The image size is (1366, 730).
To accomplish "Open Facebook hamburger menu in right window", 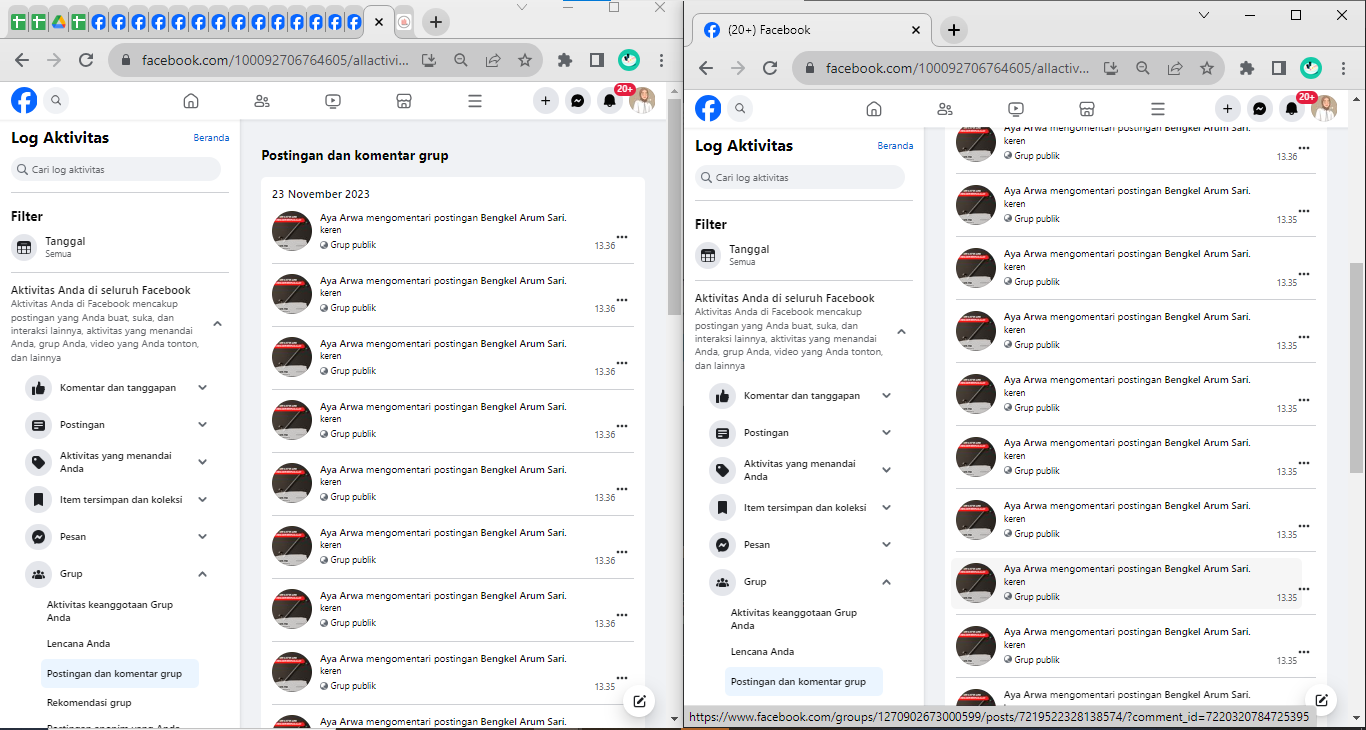I will tap(1158, 108).
